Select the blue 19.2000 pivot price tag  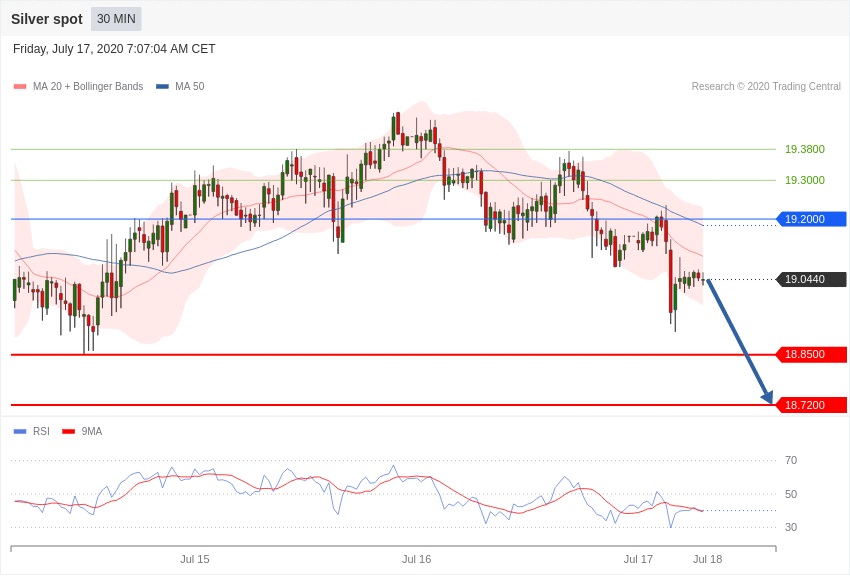tap(811, 219)
